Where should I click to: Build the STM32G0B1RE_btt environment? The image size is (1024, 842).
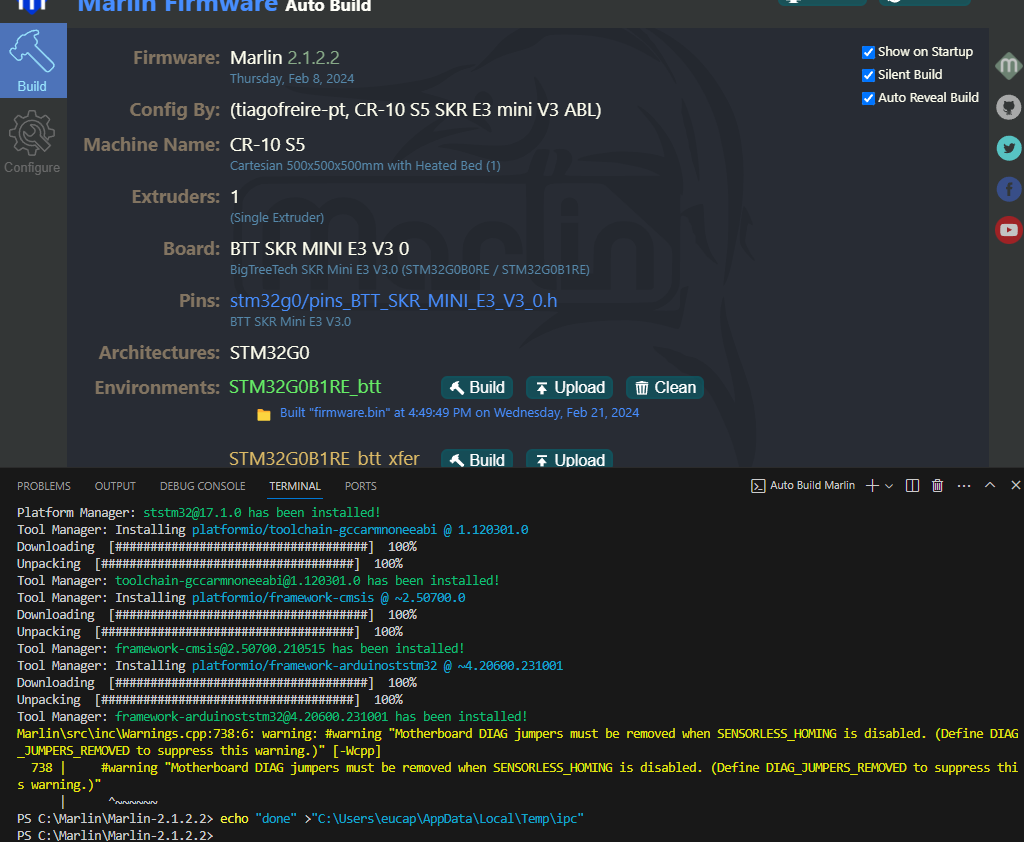[x=477, y=387]
